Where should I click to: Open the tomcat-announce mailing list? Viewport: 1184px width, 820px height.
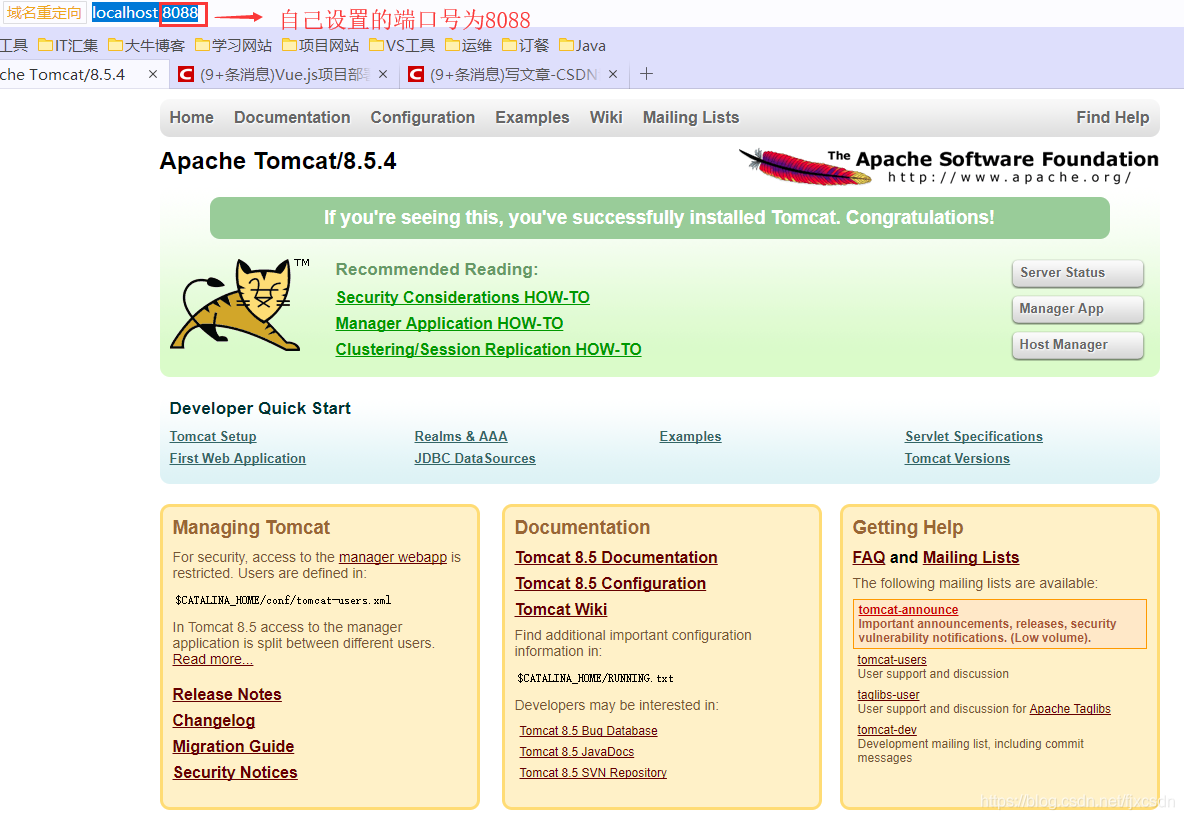click(x=908, y=609)
